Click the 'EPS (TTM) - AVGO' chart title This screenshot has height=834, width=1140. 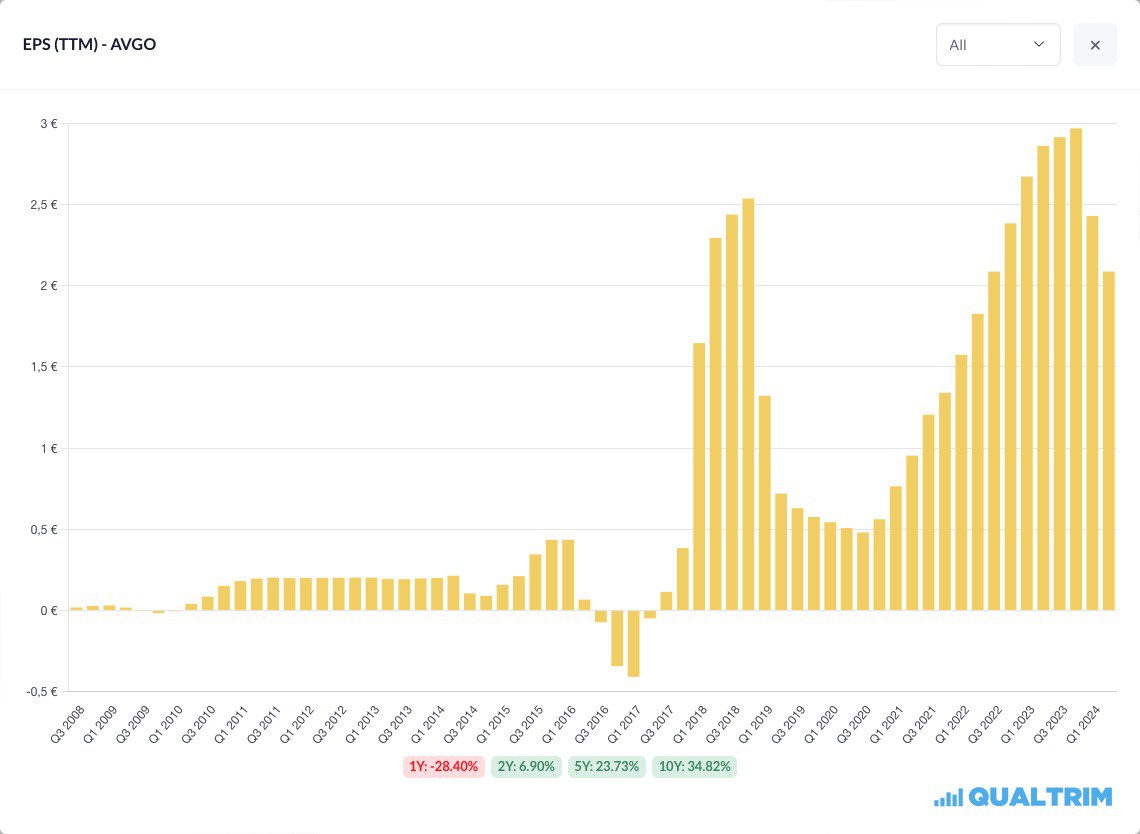click(89, 45)
